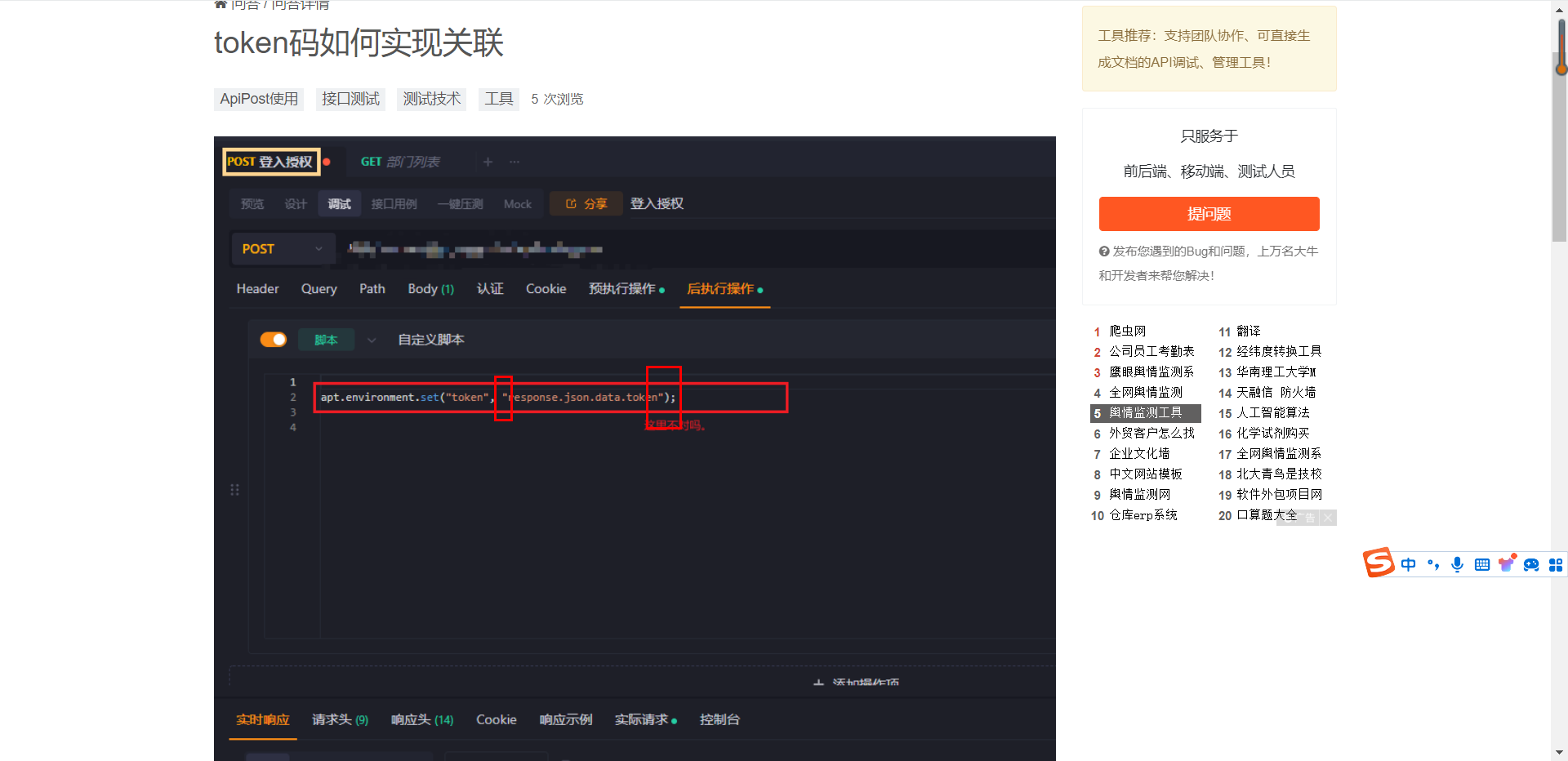Close the ad with the X button
1568x761 pixels.
click(x=1328, y=518)
